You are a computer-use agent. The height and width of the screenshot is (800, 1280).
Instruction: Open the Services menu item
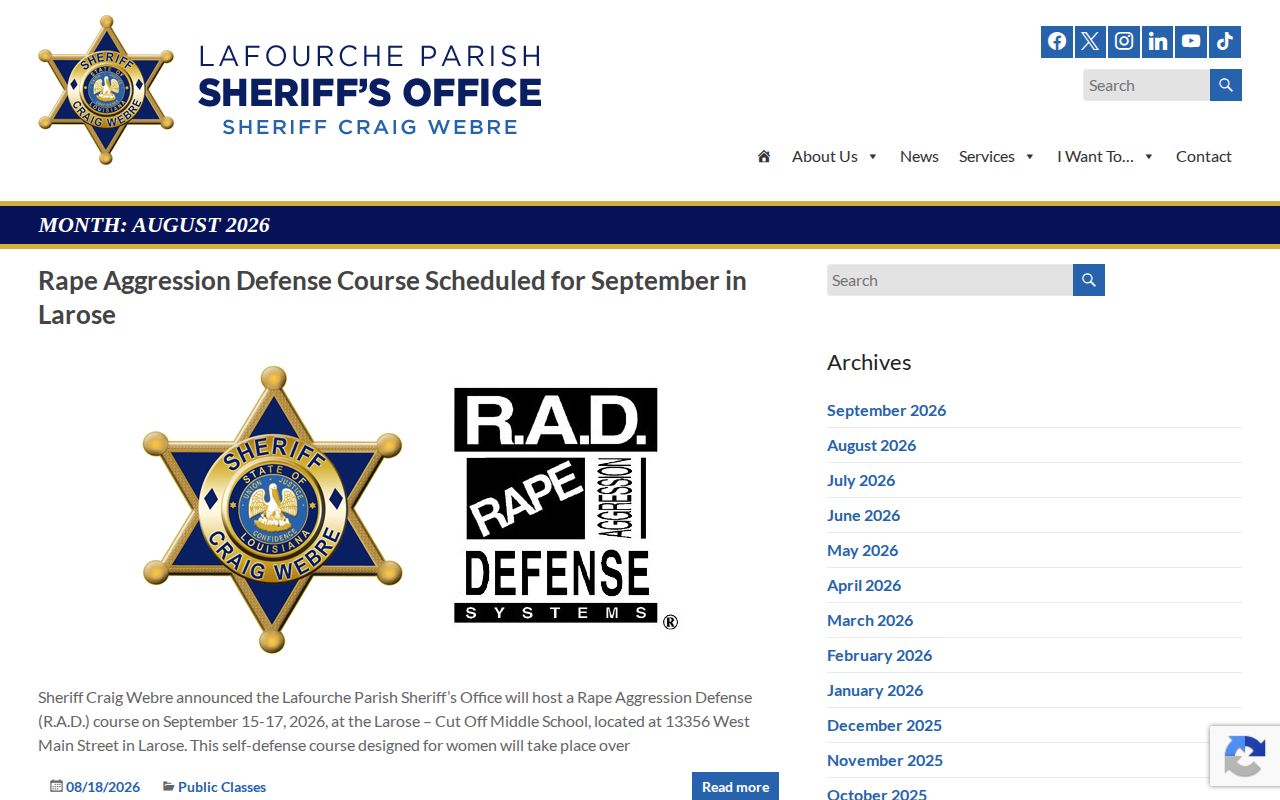987,156
